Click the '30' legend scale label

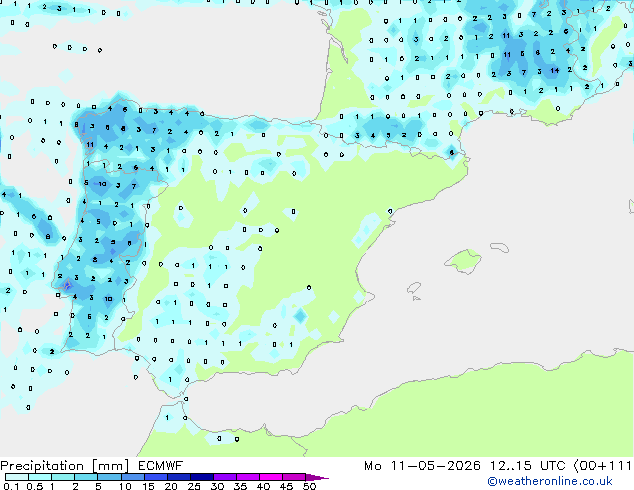pos(217,486)
